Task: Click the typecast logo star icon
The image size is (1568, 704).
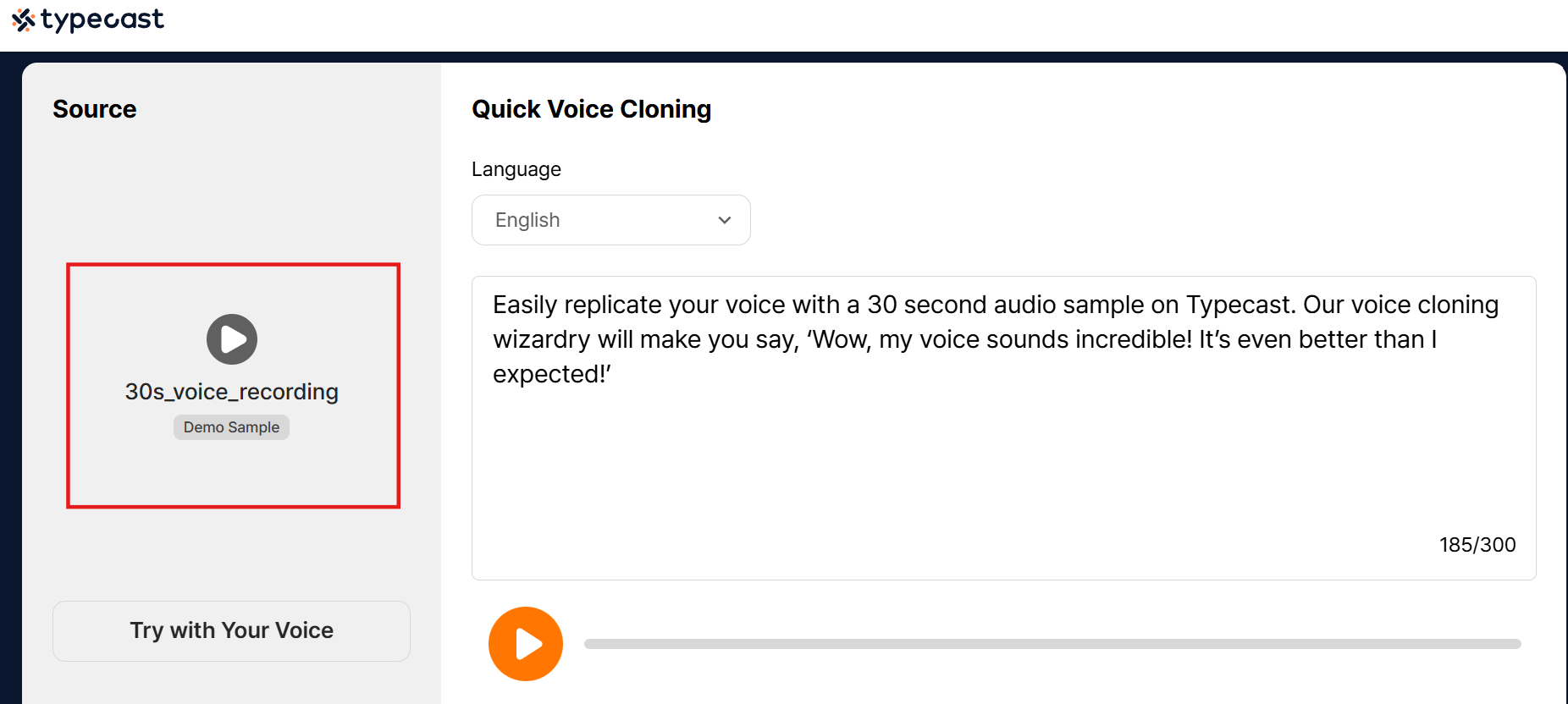Action: [24, 19]
